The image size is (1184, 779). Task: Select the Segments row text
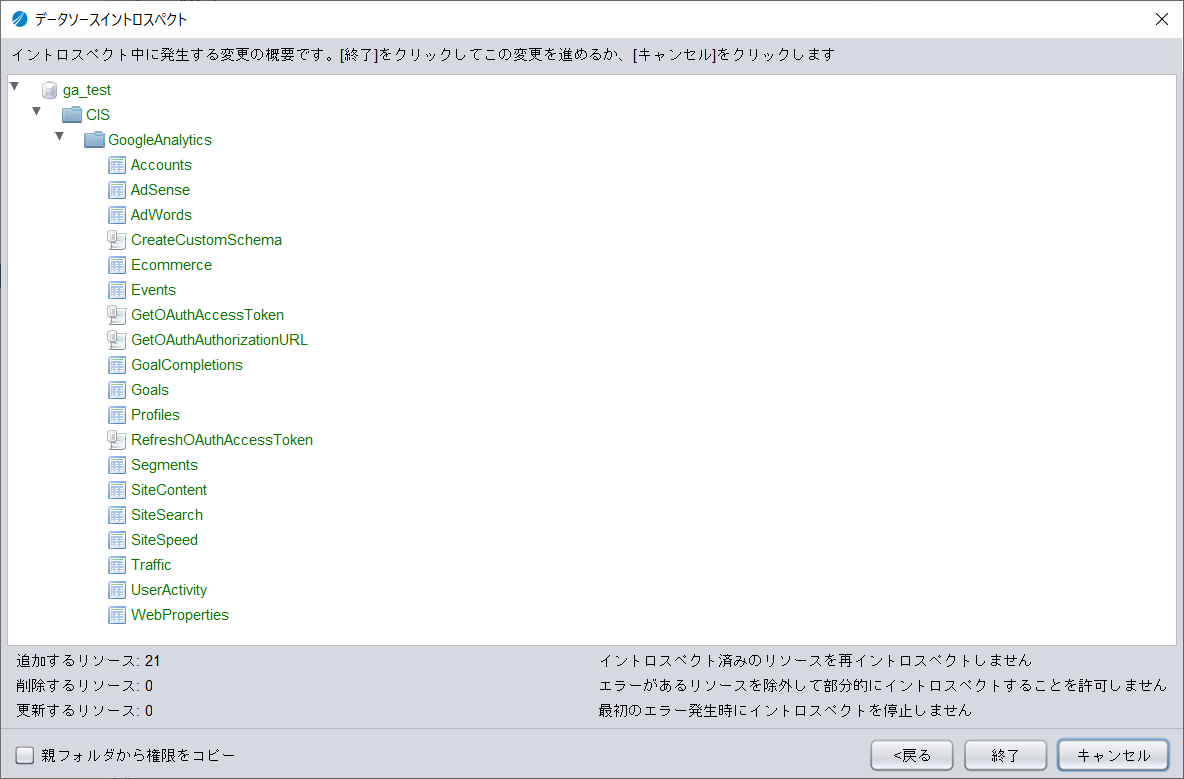point(165,465)
